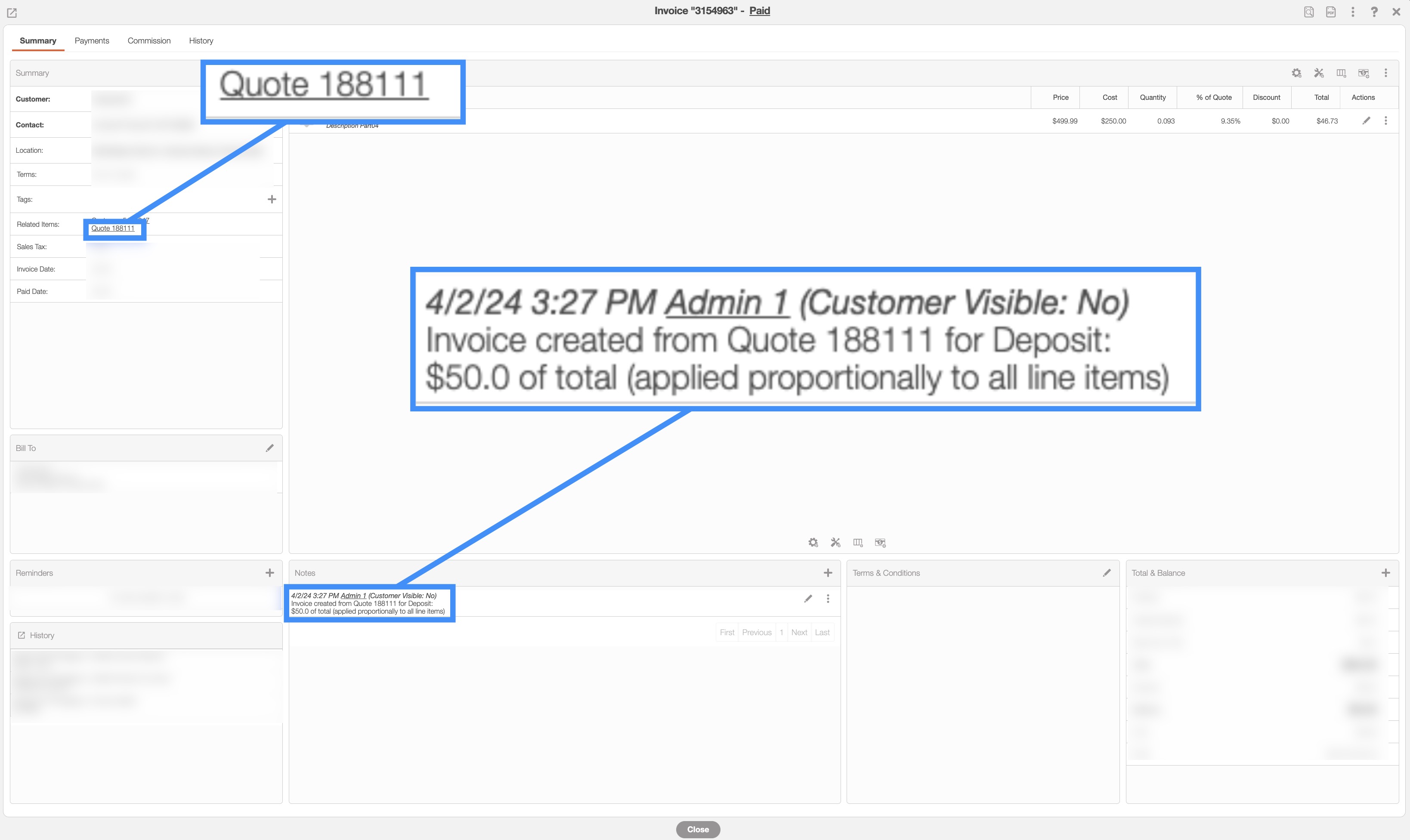Click add-fee dollar icon below line items
Viewport: 1410px width, 840px height.
tap(880, 543)
